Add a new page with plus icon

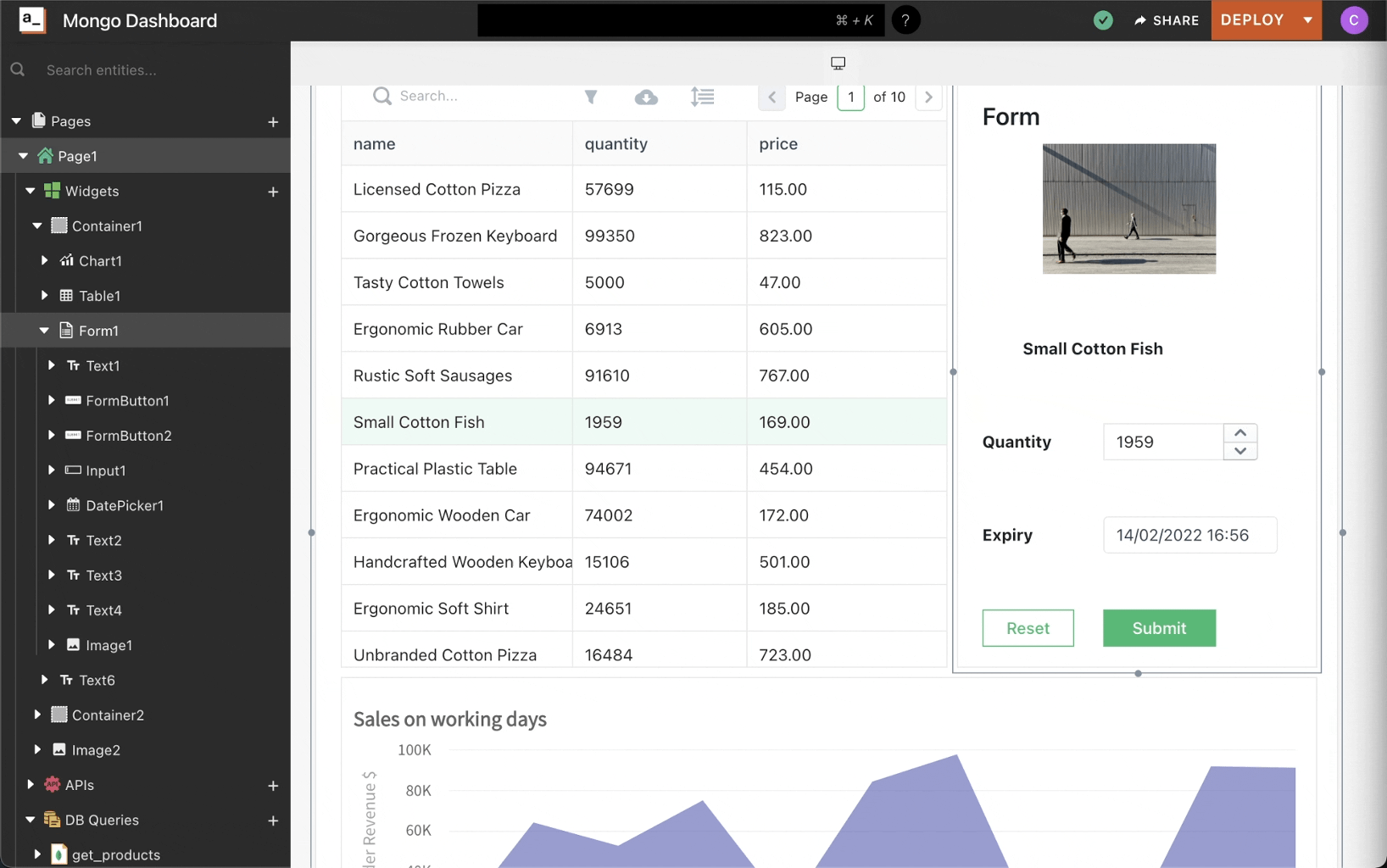pyautogui.click(x=273, y=122)
